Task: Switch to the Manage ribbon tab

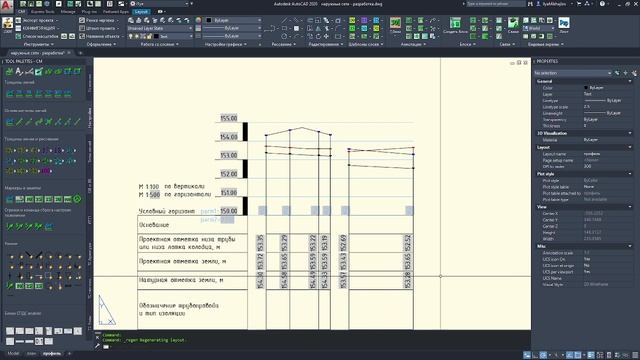Action: click(68, 12)
